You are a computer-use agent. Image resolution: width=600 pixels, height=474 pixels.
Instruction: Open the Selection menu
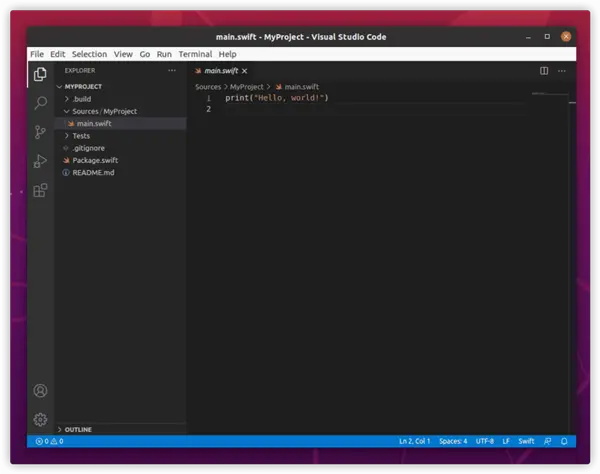tap(89, 54)
